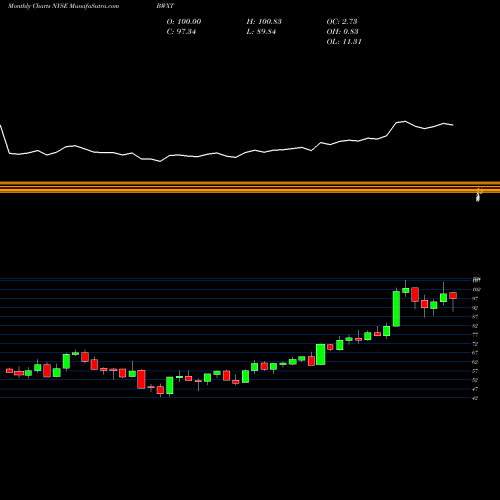The height and width of the screenshot is (500, 500).
Task: Click the close price value 'C: 97.34'
Action: point(181,32)
